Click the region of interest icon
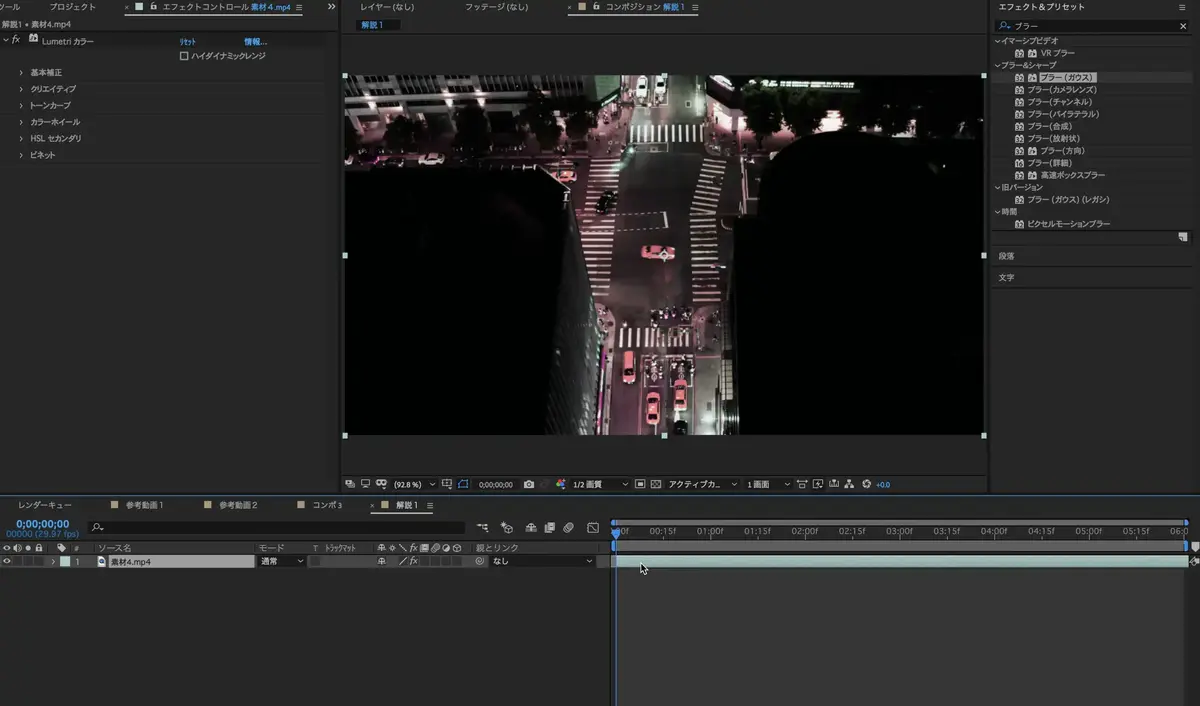Viewport: 1200px width, 706px height. (640, 484)
